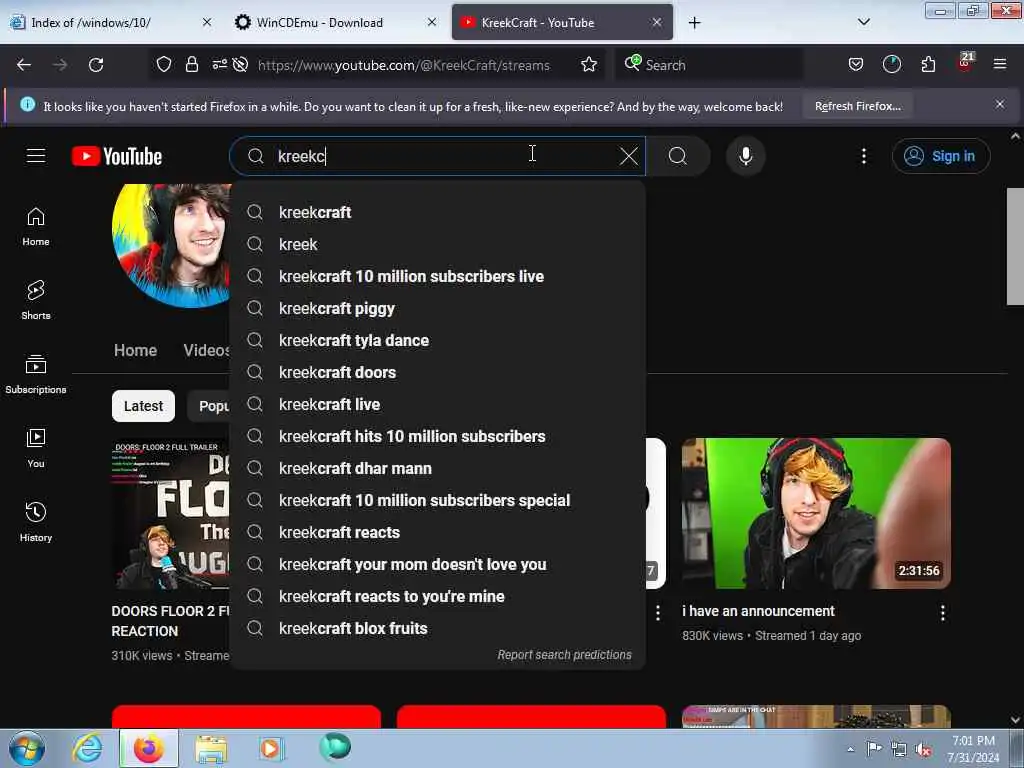The image size is (1024, 768).
Task: Pick kreekcraft hits 10 million subscribers
Action: pos(438,436)
